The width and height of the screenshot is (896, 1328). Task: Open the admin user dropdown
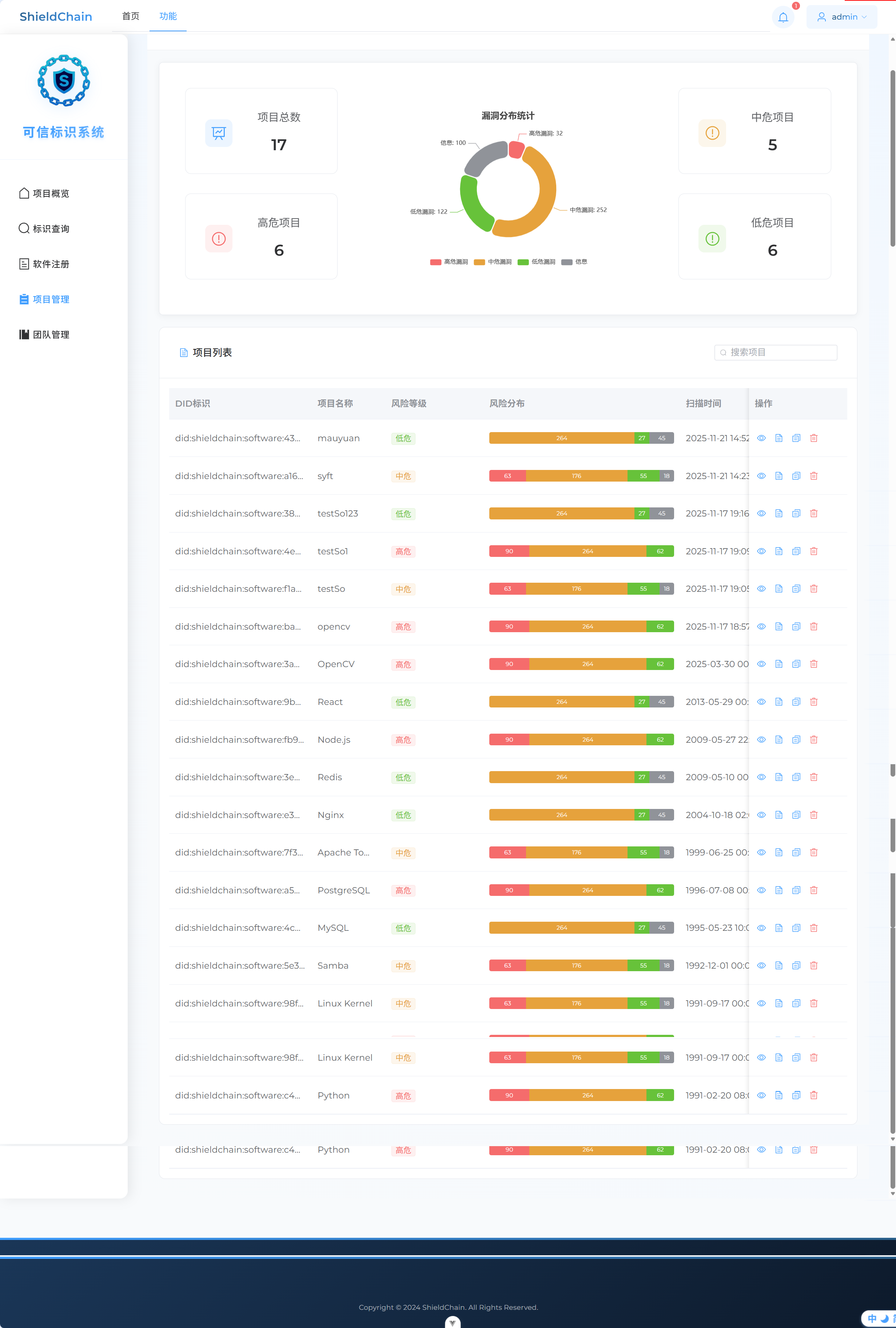coord(842,17)
